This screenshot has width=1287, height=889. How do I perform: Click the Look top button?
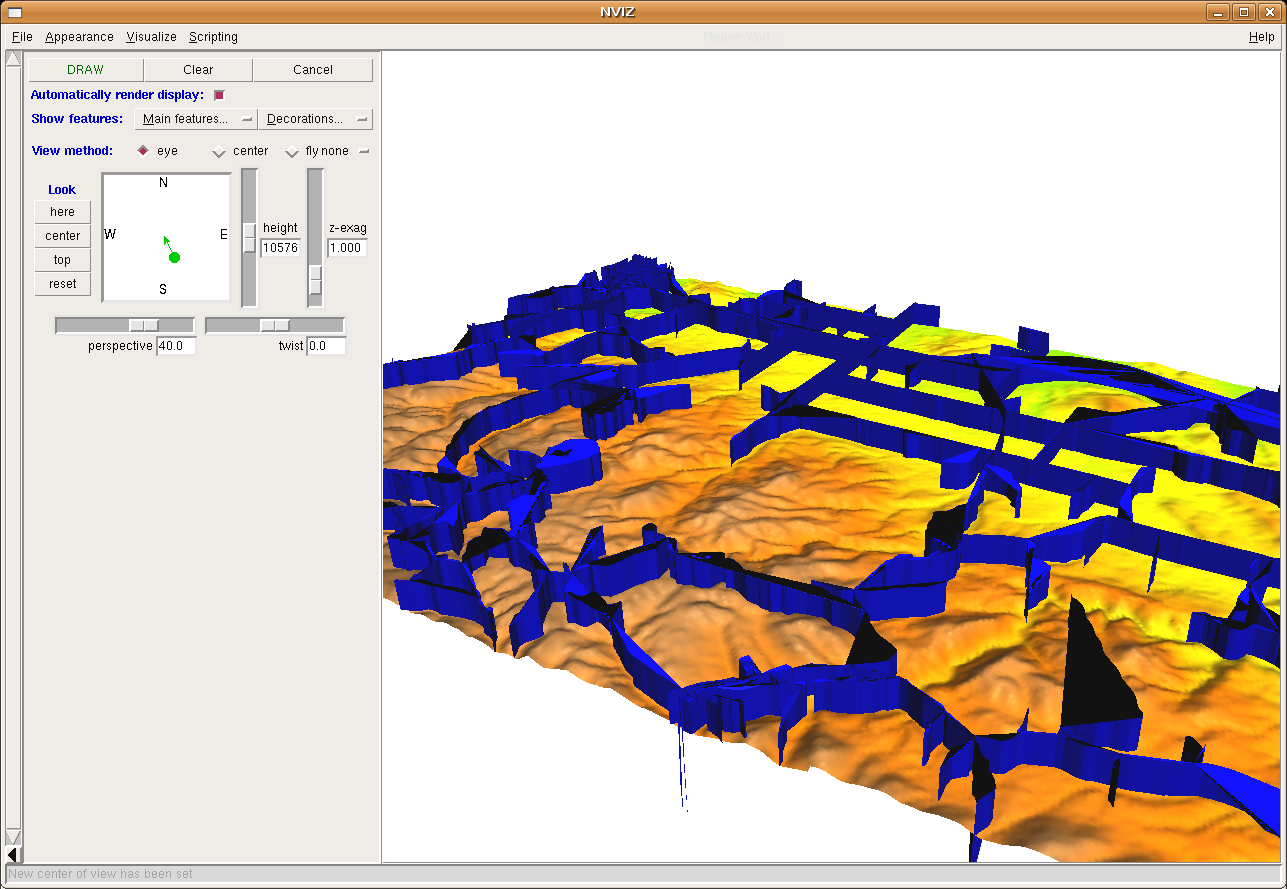pyautogui.click(x=62, y=260)
